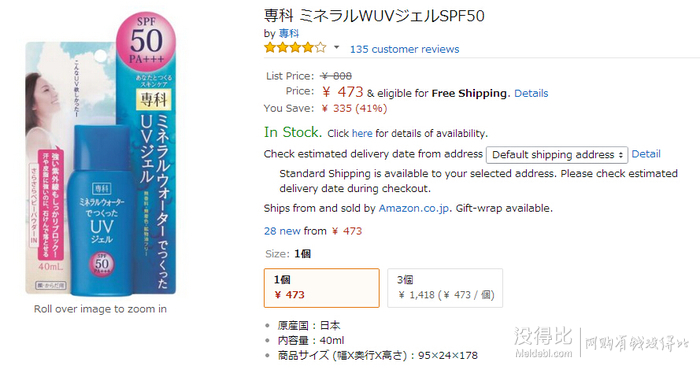Viewport: 700px width, 377px height.
Task: Open Free Shipping Details link
Action: coord(531,93)
